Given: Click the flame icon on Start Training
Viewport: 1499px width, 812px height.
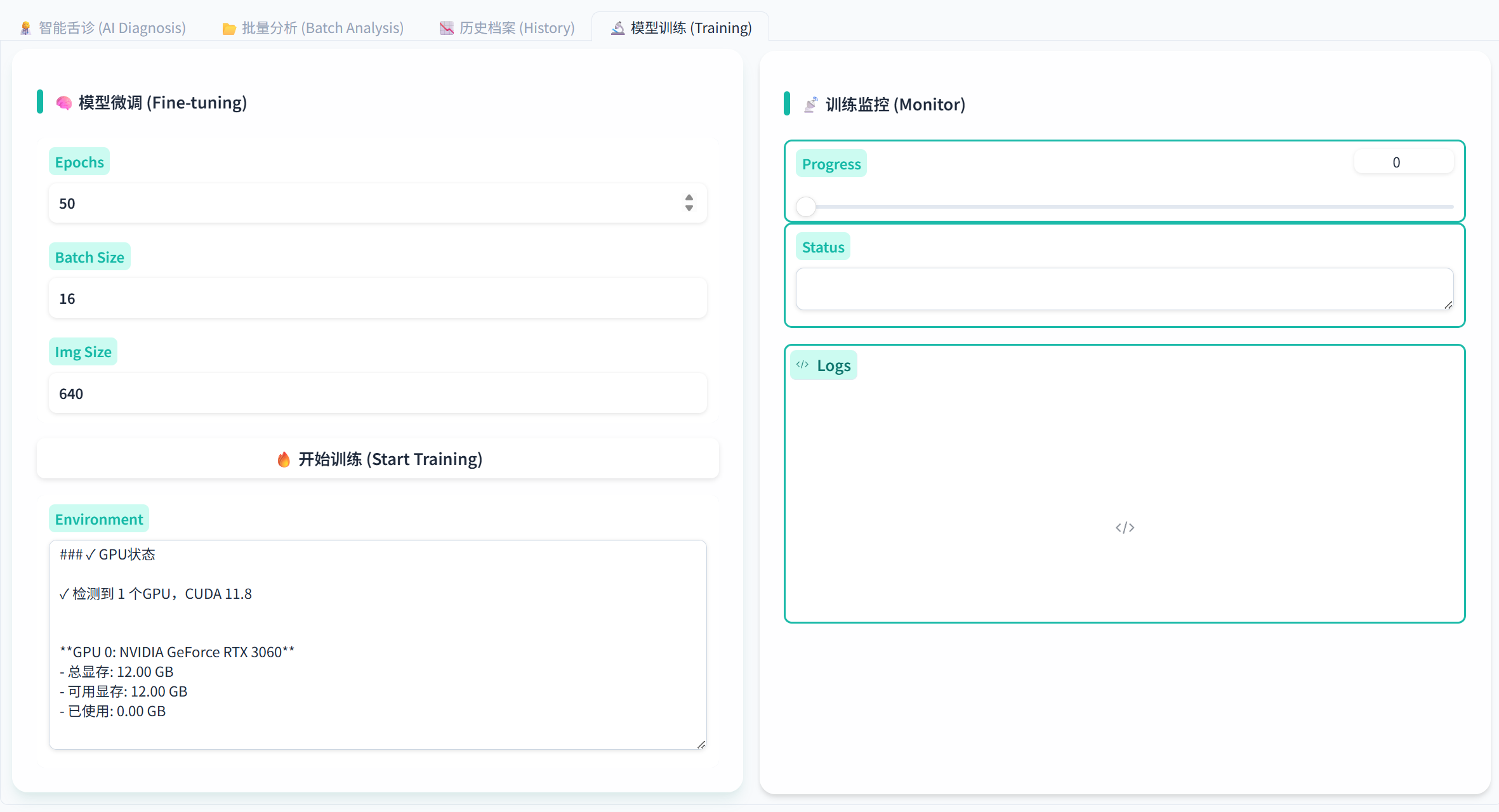Looking at the screenshot, I should (284, 459).
